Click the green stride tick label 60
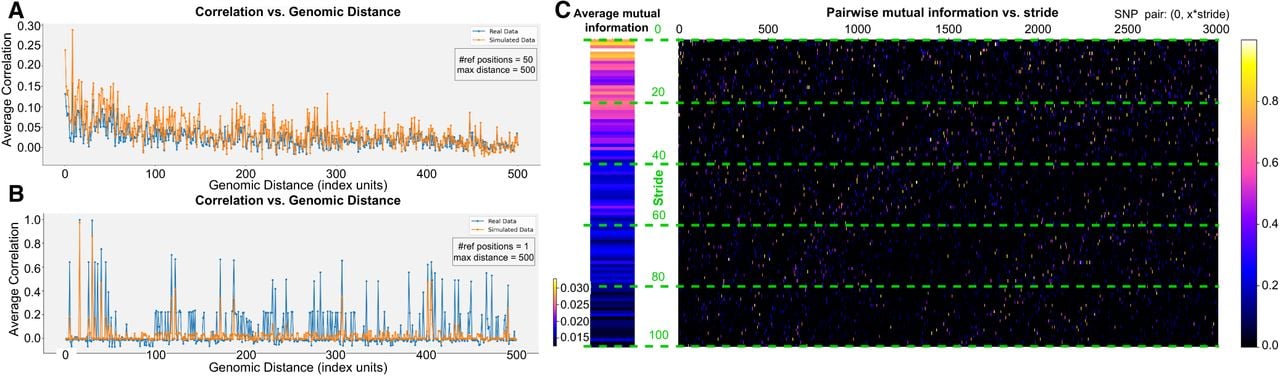 (x=658, y=215)
